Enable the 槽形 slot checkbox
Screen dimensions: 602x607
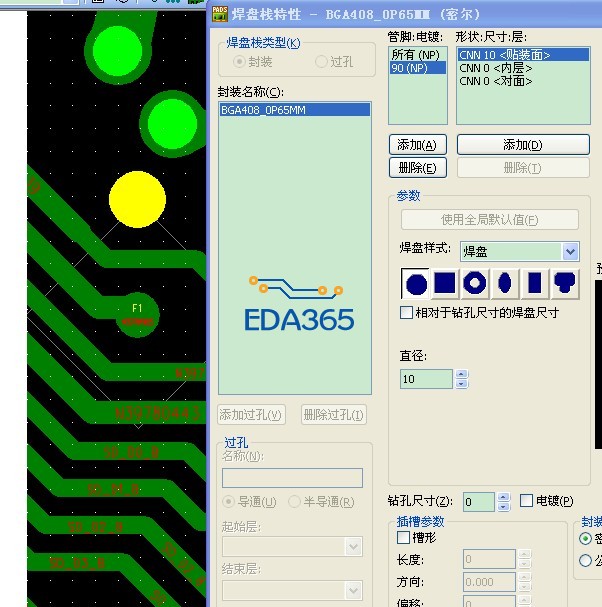point(403,537)
